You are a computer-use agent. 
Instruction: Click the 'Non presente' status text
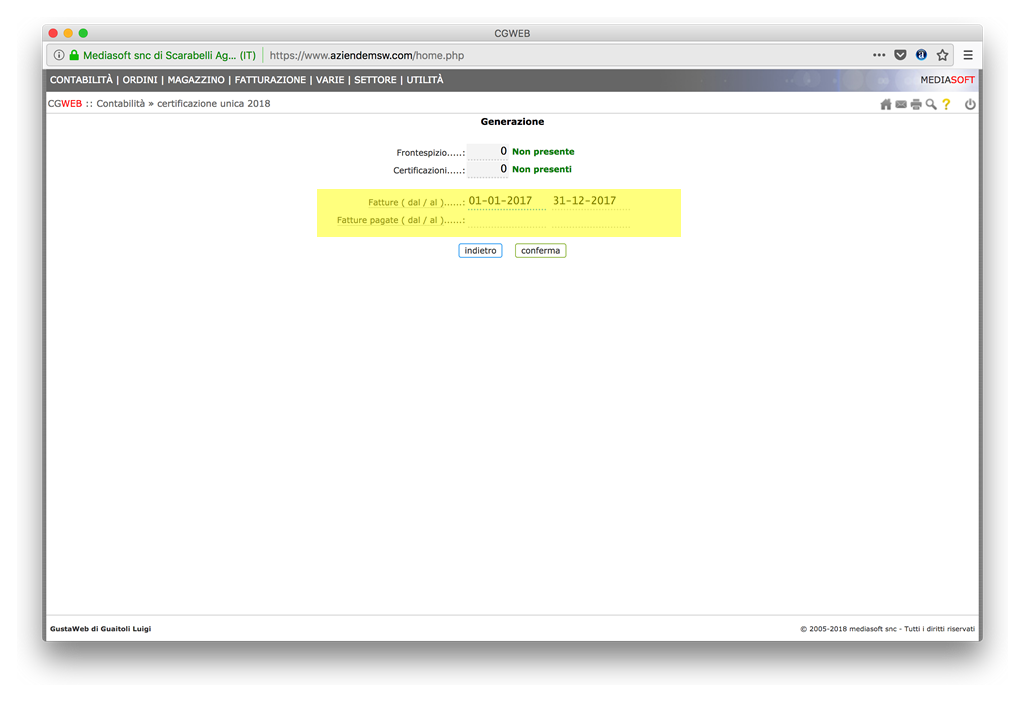[x=543, y=152]
